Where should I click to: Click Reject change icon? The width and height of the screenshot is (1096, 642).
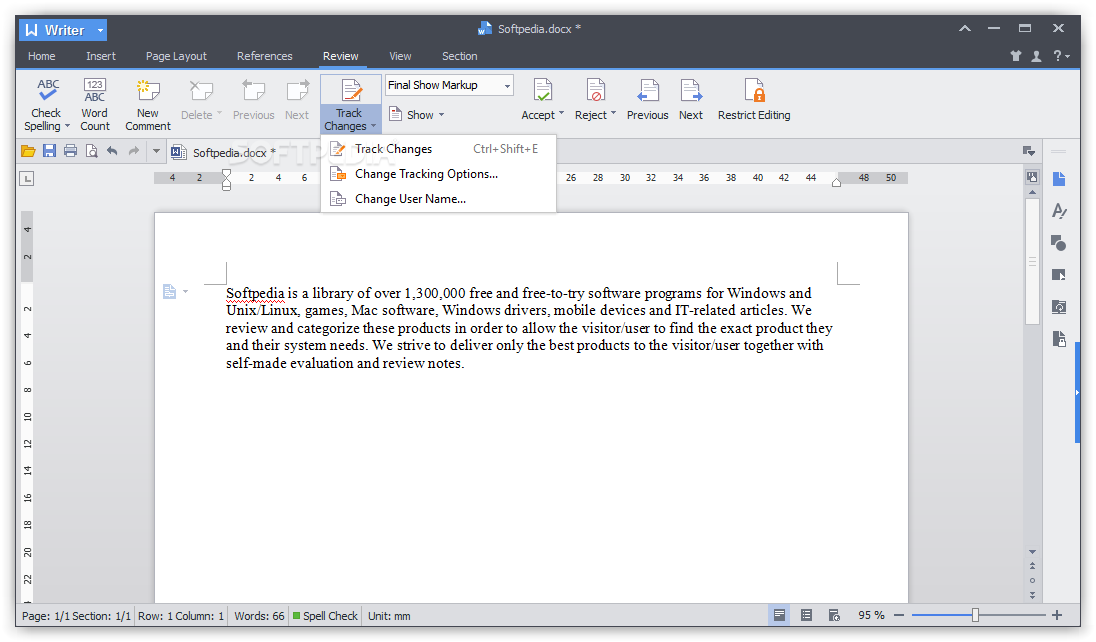(596, 90)
